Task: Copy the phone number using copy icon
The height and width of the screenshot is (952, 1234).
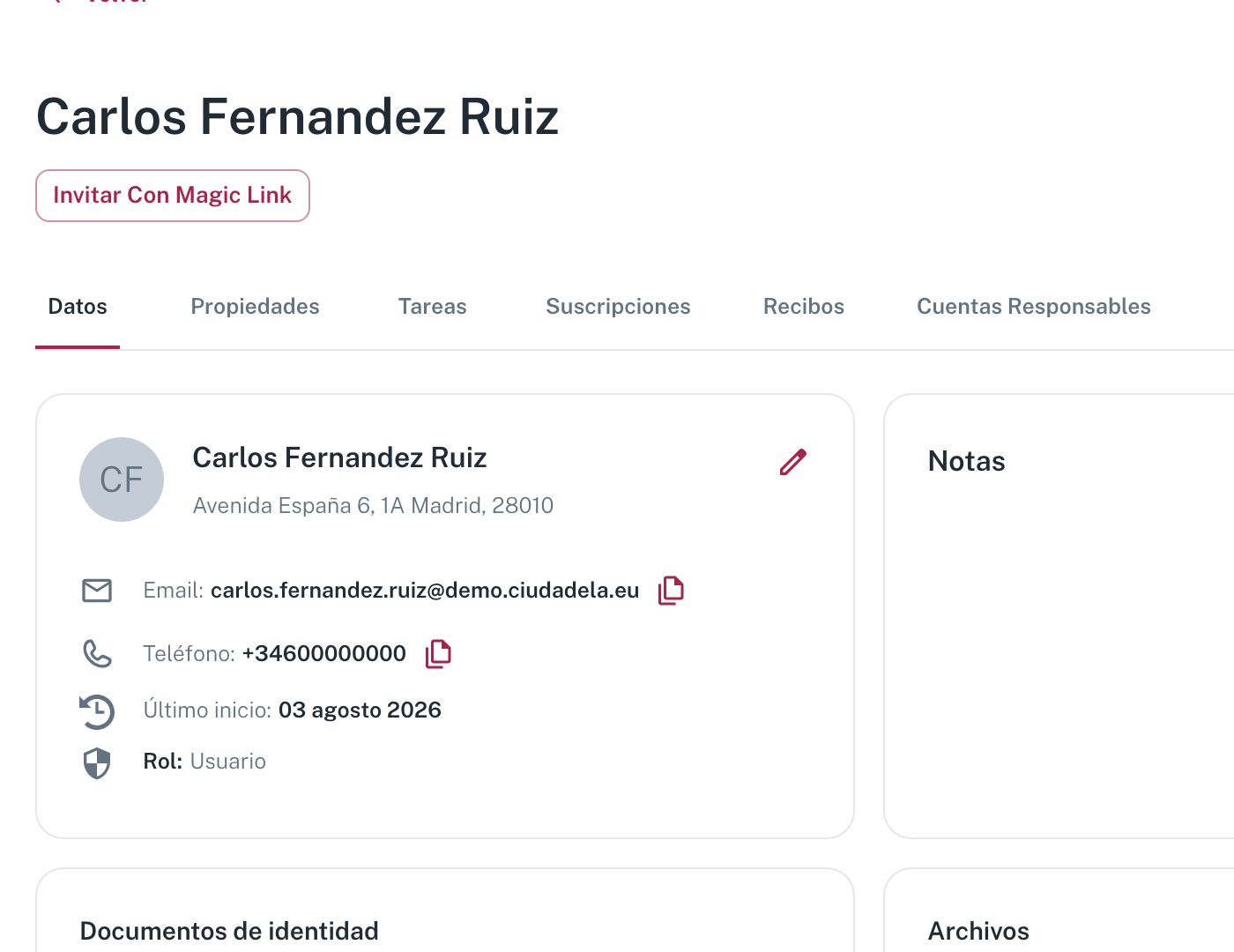Action: tap(438, 653)
